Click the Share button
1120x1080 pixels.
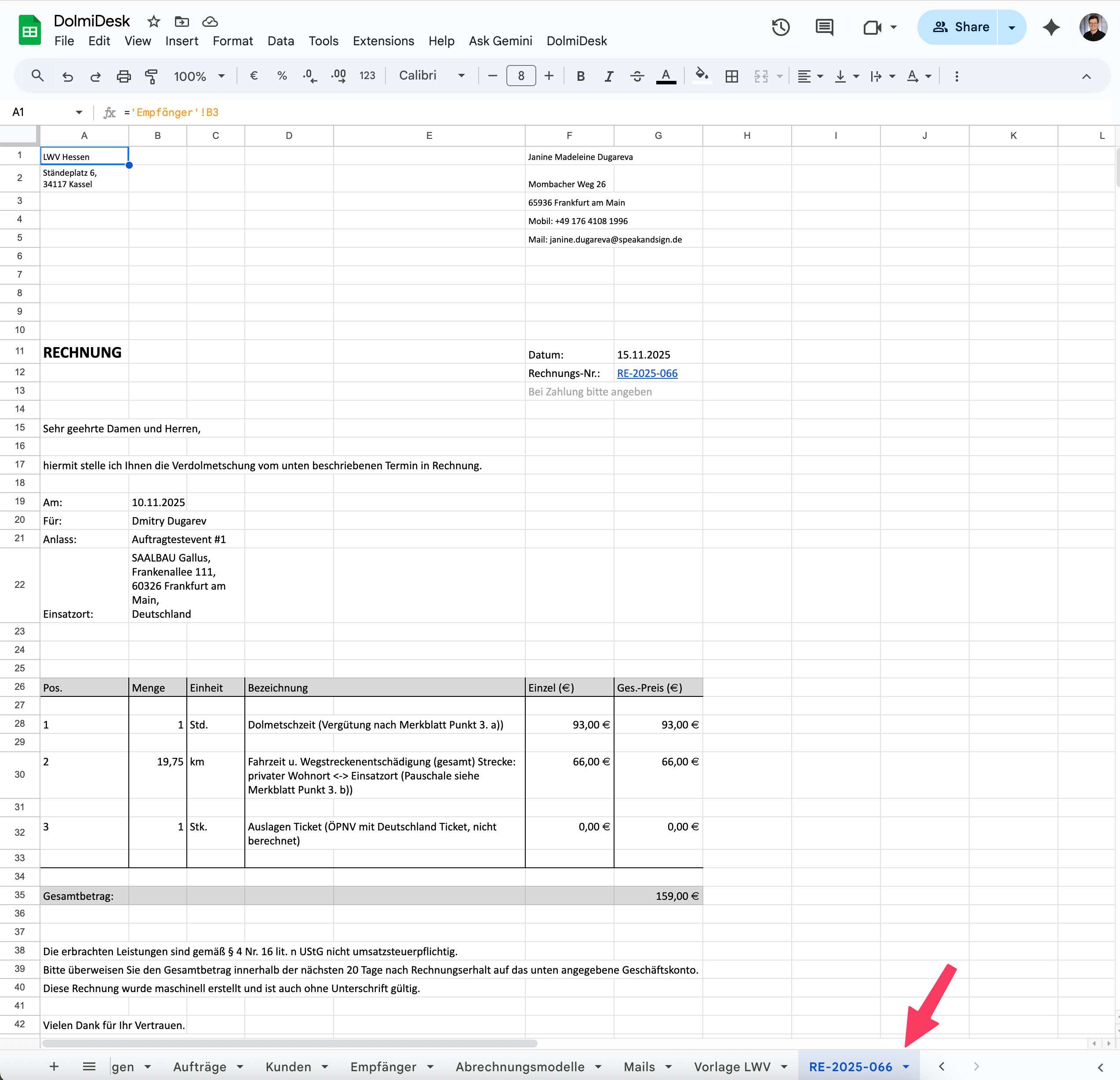pyautogui.click(x=960, y=27)
